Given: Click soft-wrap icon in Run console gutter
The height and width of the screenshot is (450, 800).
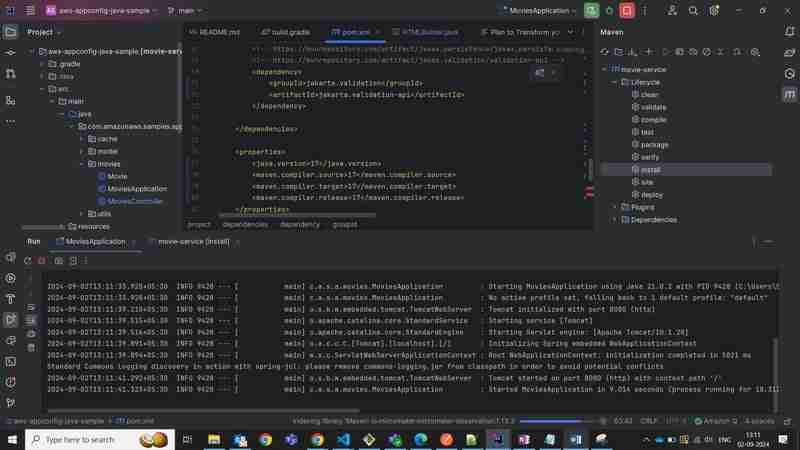Looking at the screenshot, I should click(x=31, y=308).
